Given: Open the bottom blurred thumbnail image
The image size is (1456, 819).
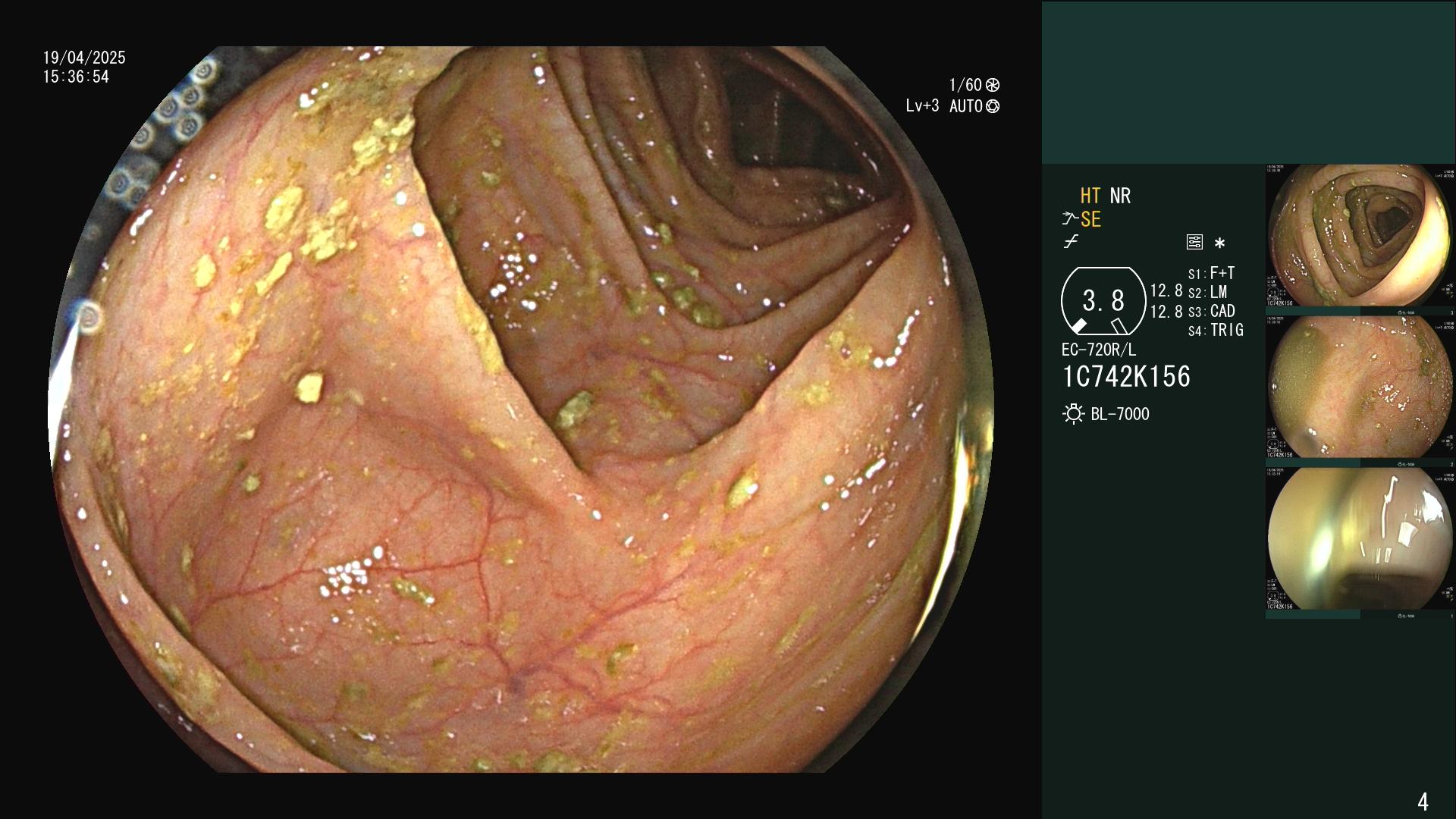Looking at the screenshot, I should tap(1360, 539).
